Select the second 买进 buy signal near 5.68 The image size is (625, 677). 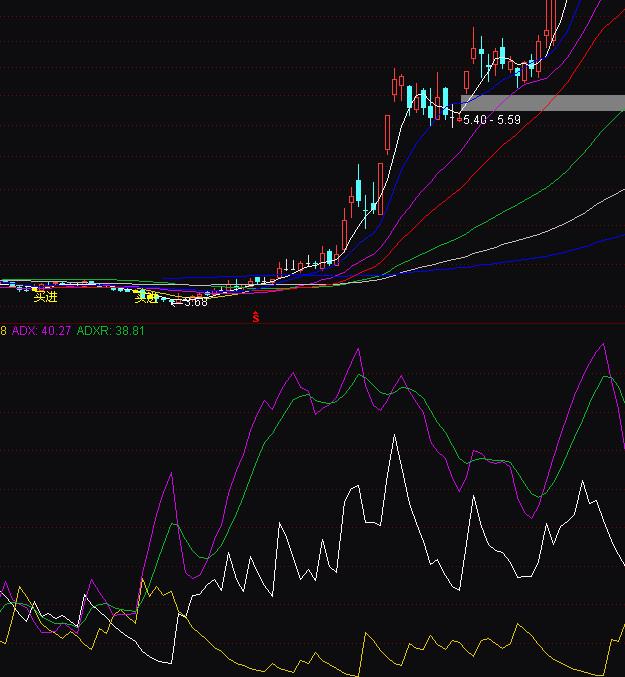(147, 297)
